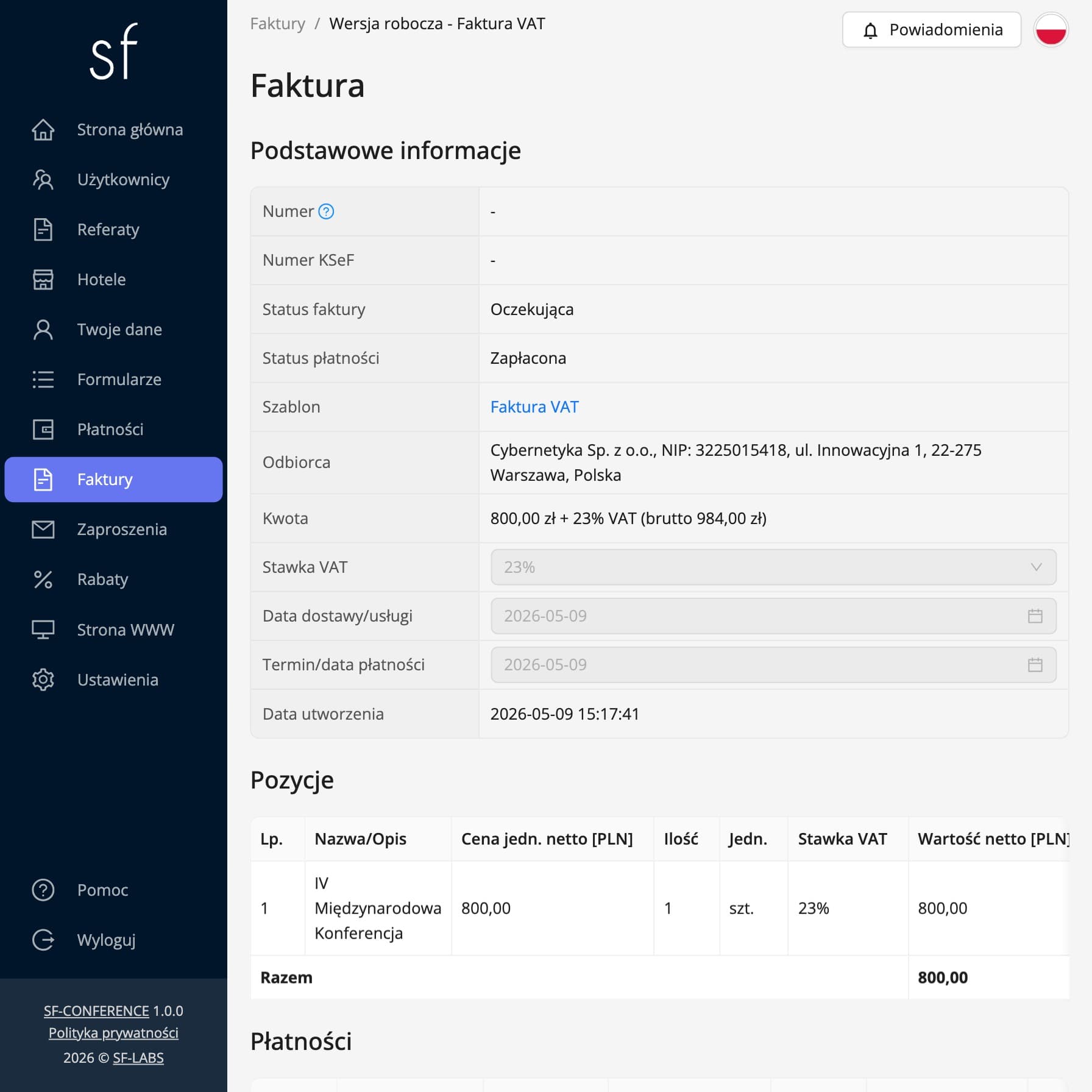This screenshot has height=1092, width=1092.
Task: Click the person icon beside Twoje dane
Action: (43, 330)
